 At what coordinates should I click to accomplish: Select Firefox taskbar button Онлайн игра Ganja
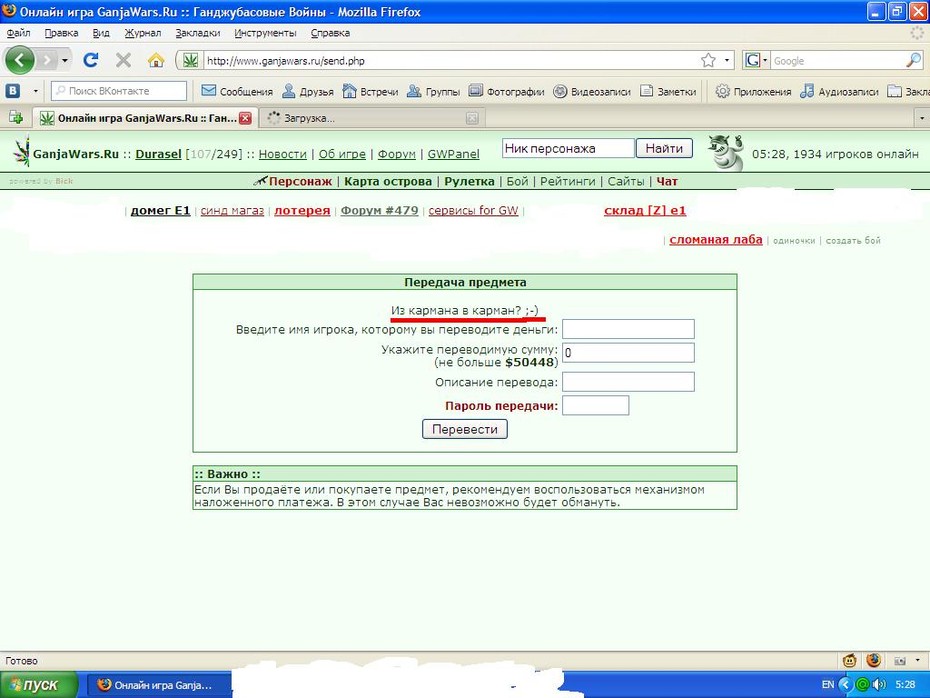pos(159,685)
